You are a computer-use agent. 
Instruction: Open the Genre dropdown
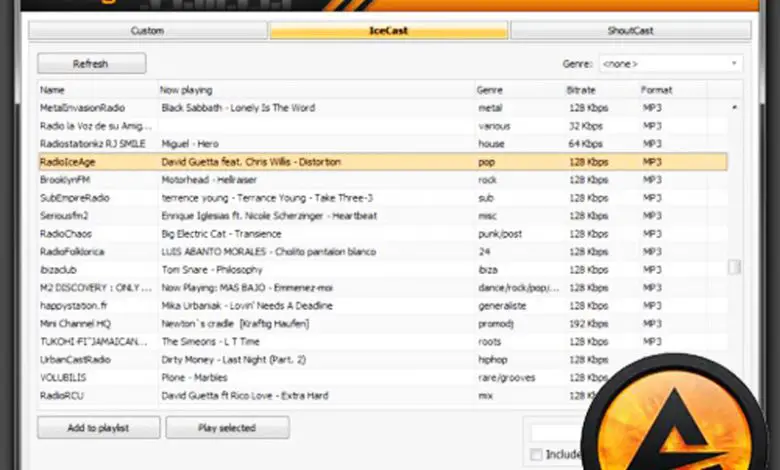point(671,64)
